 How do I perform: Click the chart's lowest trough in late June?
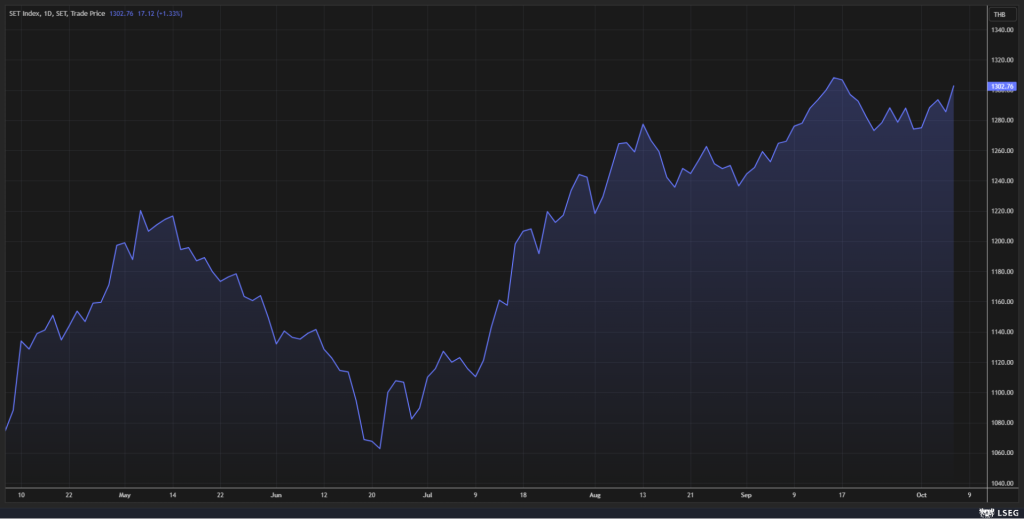(x=380, y=448)
